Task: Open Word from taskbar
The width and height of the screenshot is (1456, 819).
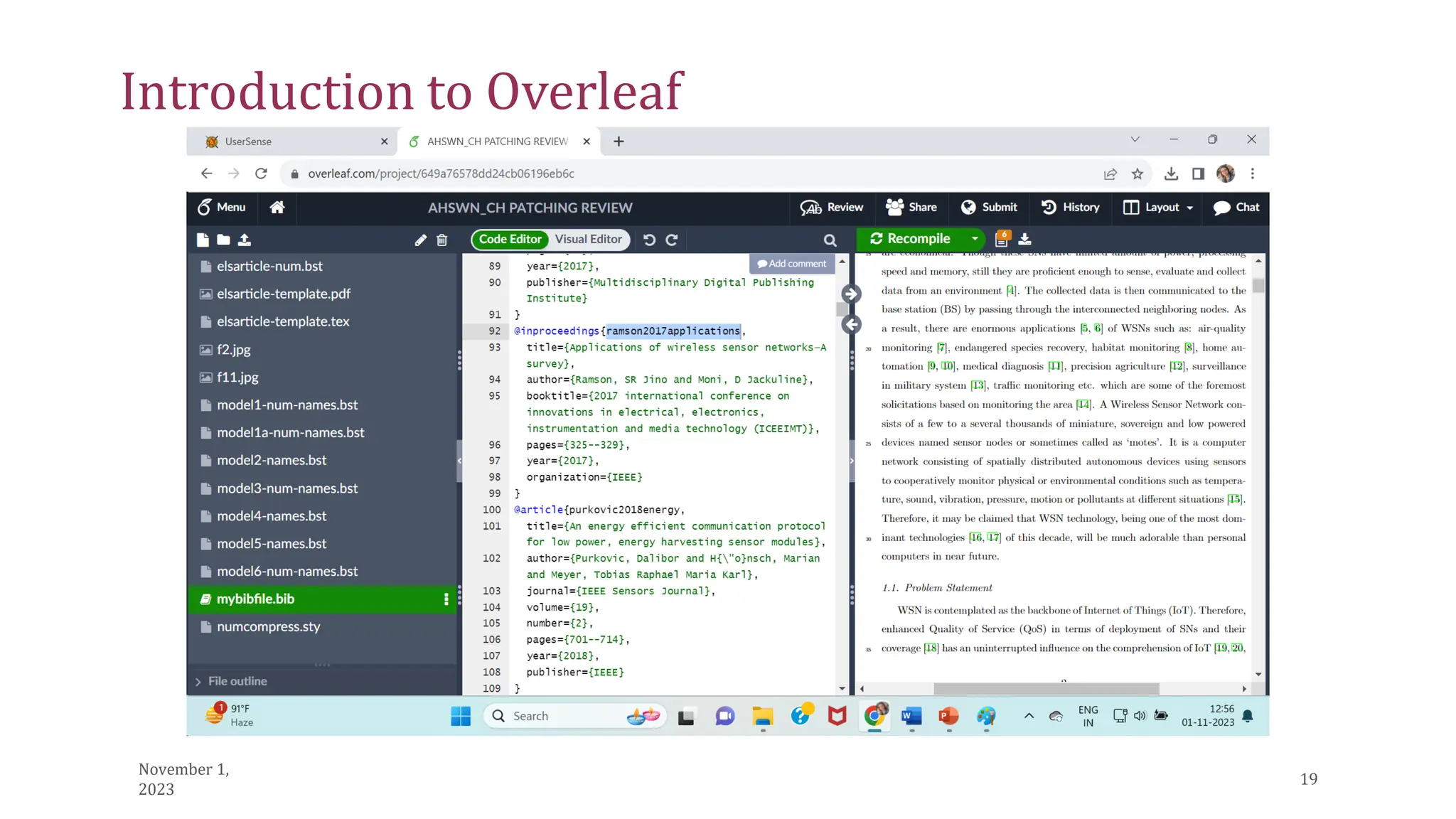Action: coord(911,716)
